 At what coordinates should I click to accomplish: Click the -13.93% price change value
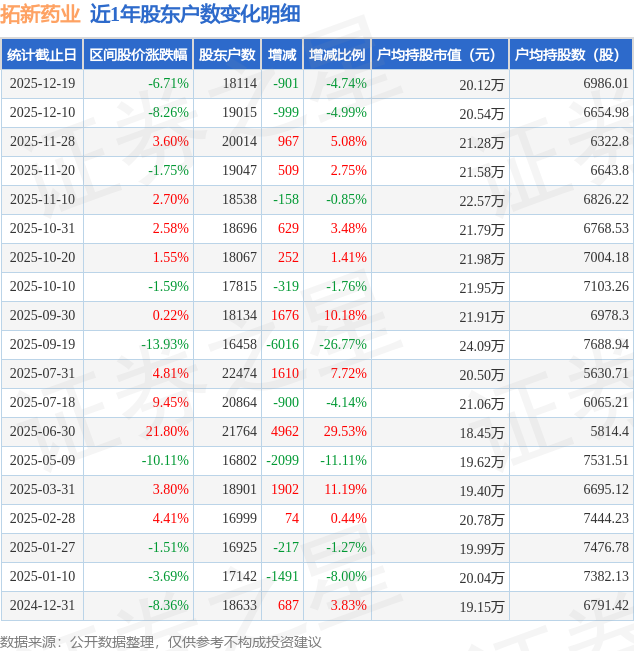[164, 345]
